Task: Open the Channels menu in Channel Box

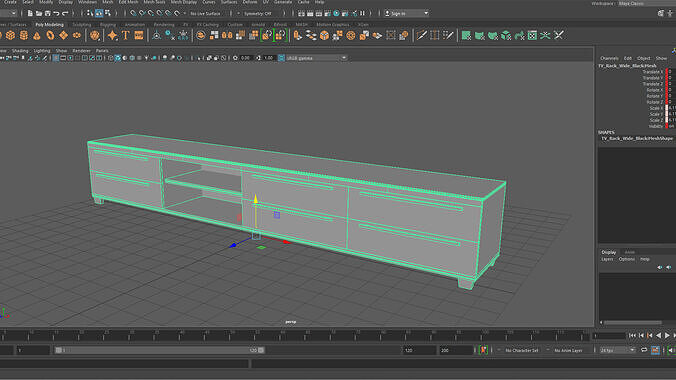Action: pyautogui.click(x=609, y=58)
